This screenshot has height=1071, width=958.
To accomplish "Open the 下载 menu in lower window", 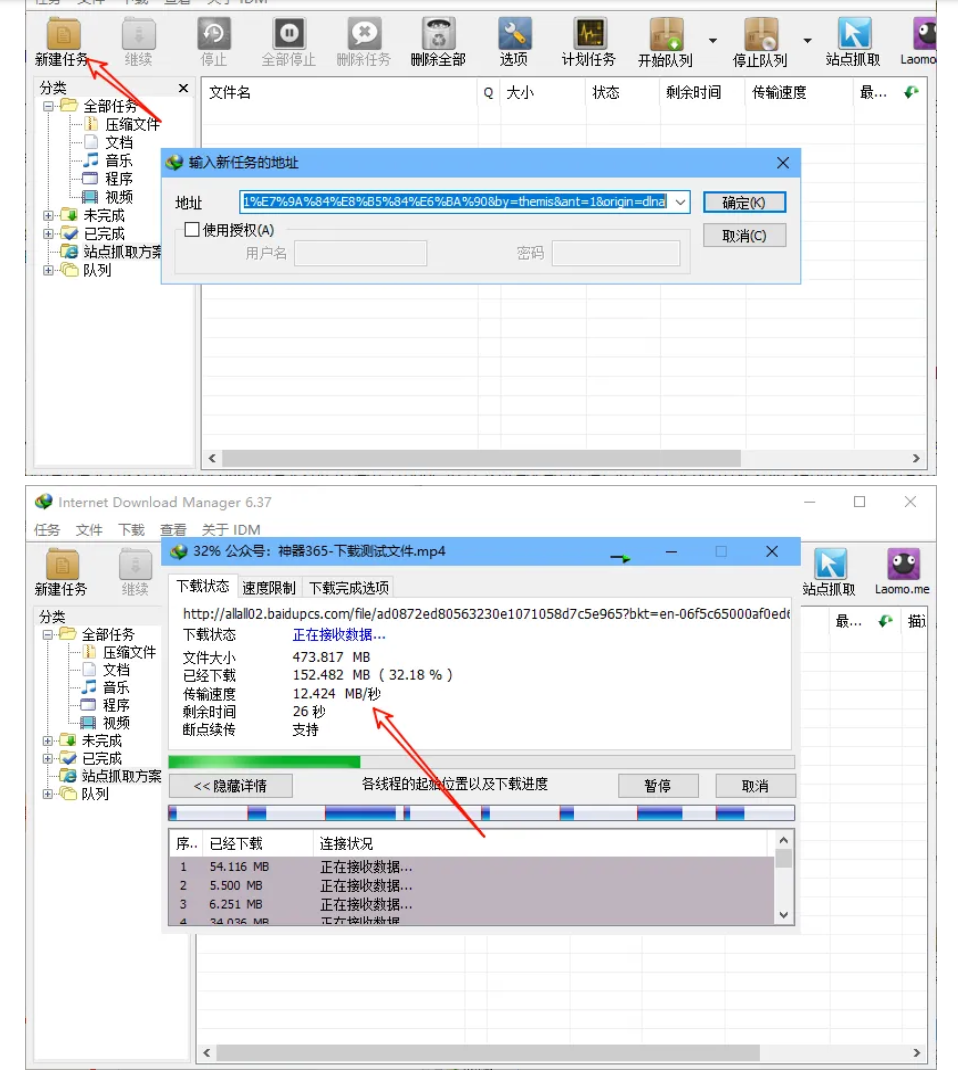I will point(132,530).
